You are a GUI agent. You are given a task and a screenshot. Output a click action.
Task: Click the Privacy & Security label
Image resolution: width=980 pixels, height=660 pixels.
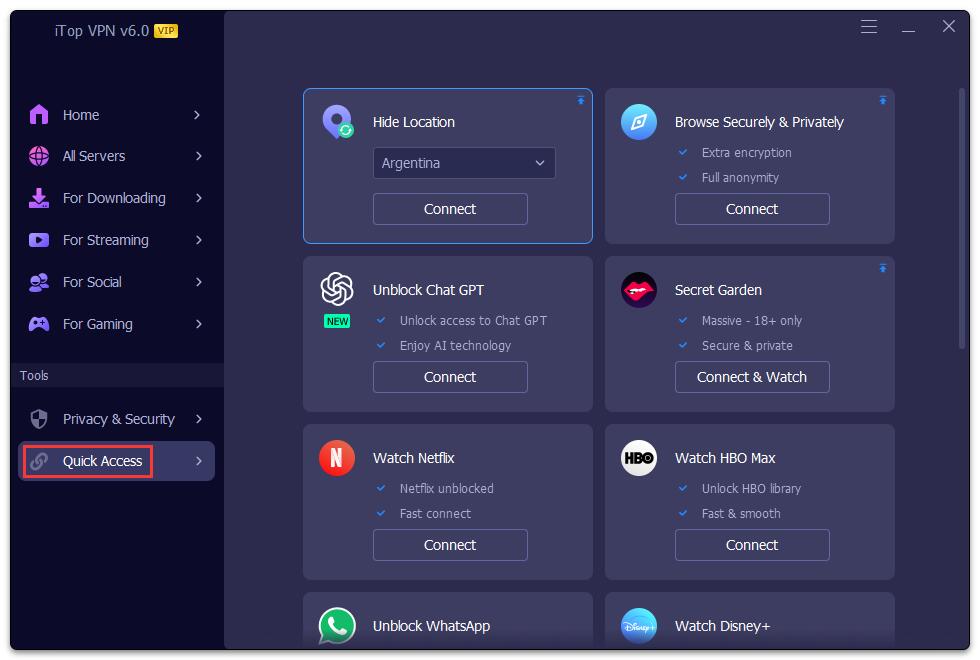point(119,419)
